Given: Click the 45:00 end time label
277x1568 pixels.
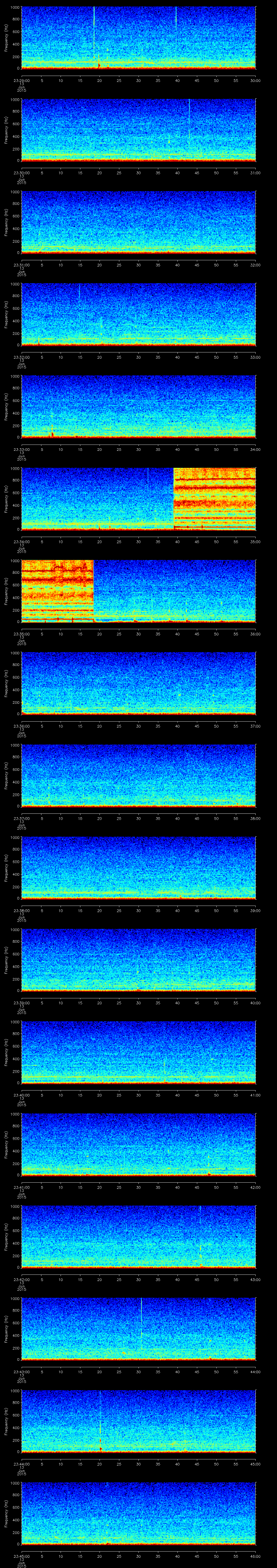Looking at the screenshot, I should point(255,1463).
